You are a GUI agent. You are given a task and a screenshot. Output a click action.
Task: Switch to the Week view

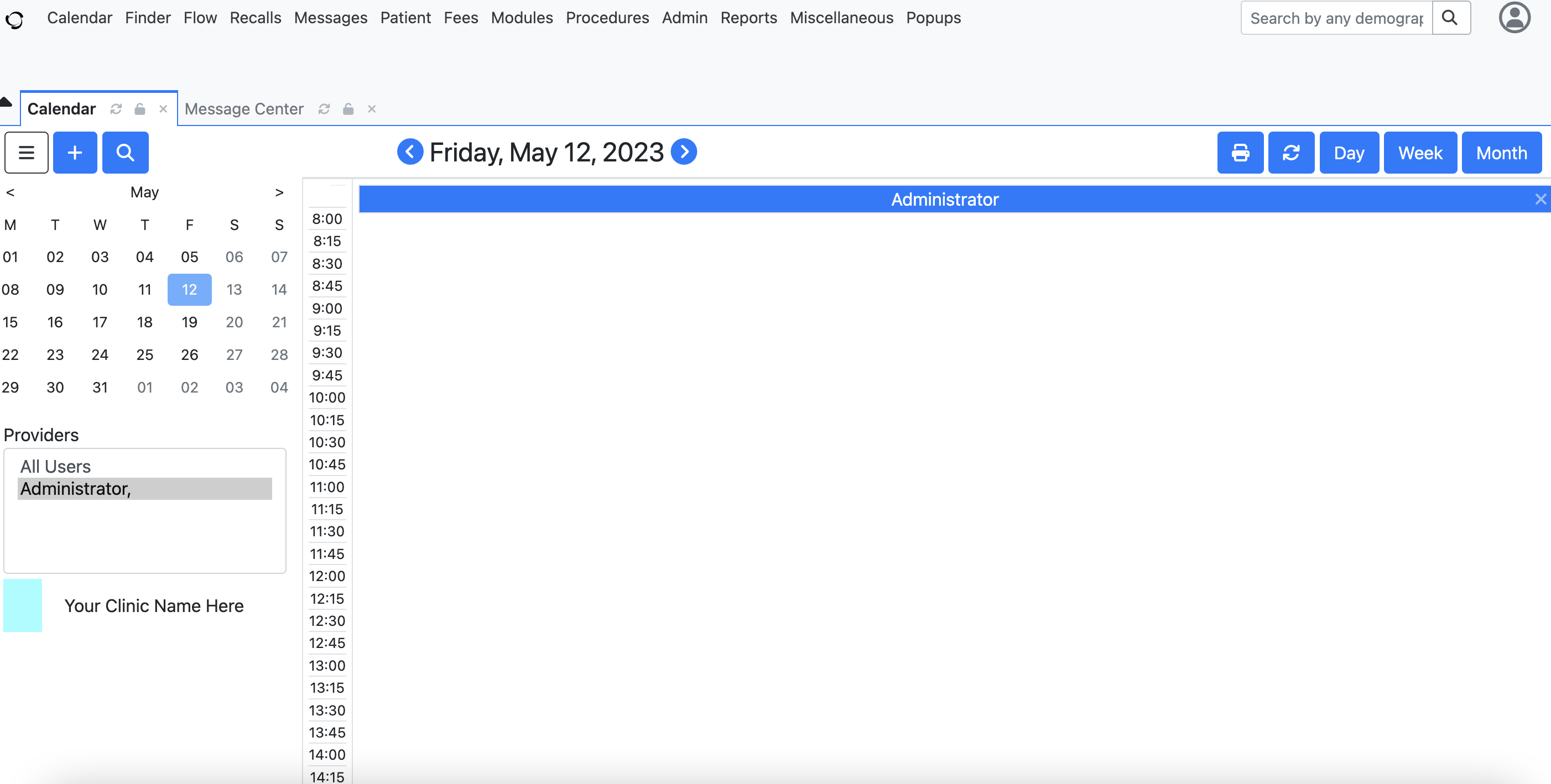point(1421,152)
